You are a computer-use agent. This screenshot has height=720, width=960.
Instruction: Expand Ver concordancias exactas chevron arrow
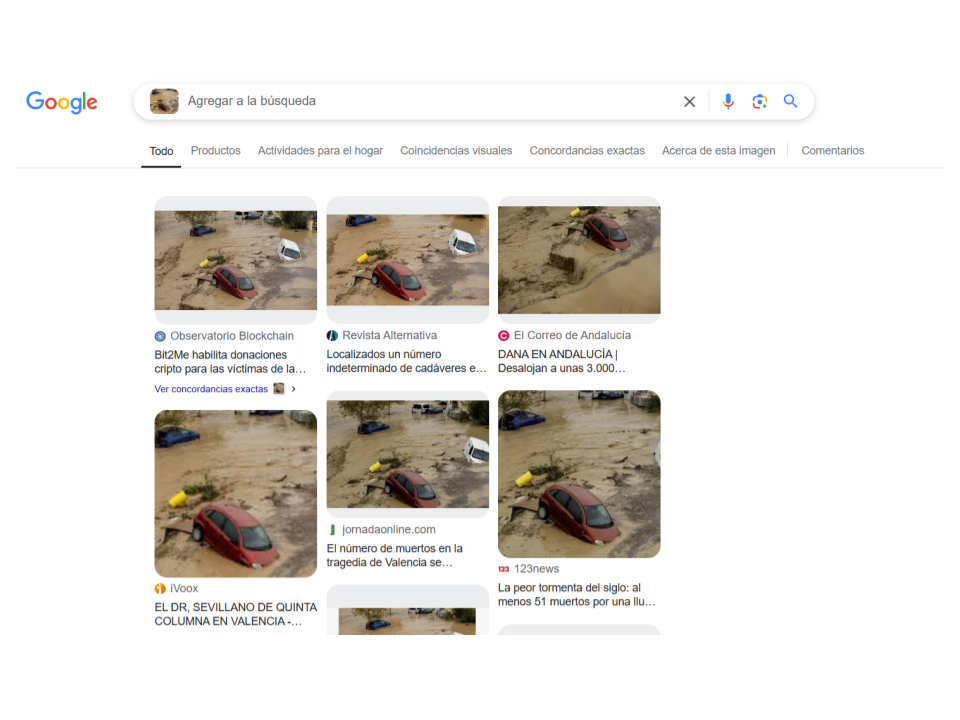pyautogui.click(x=293, y=389)
